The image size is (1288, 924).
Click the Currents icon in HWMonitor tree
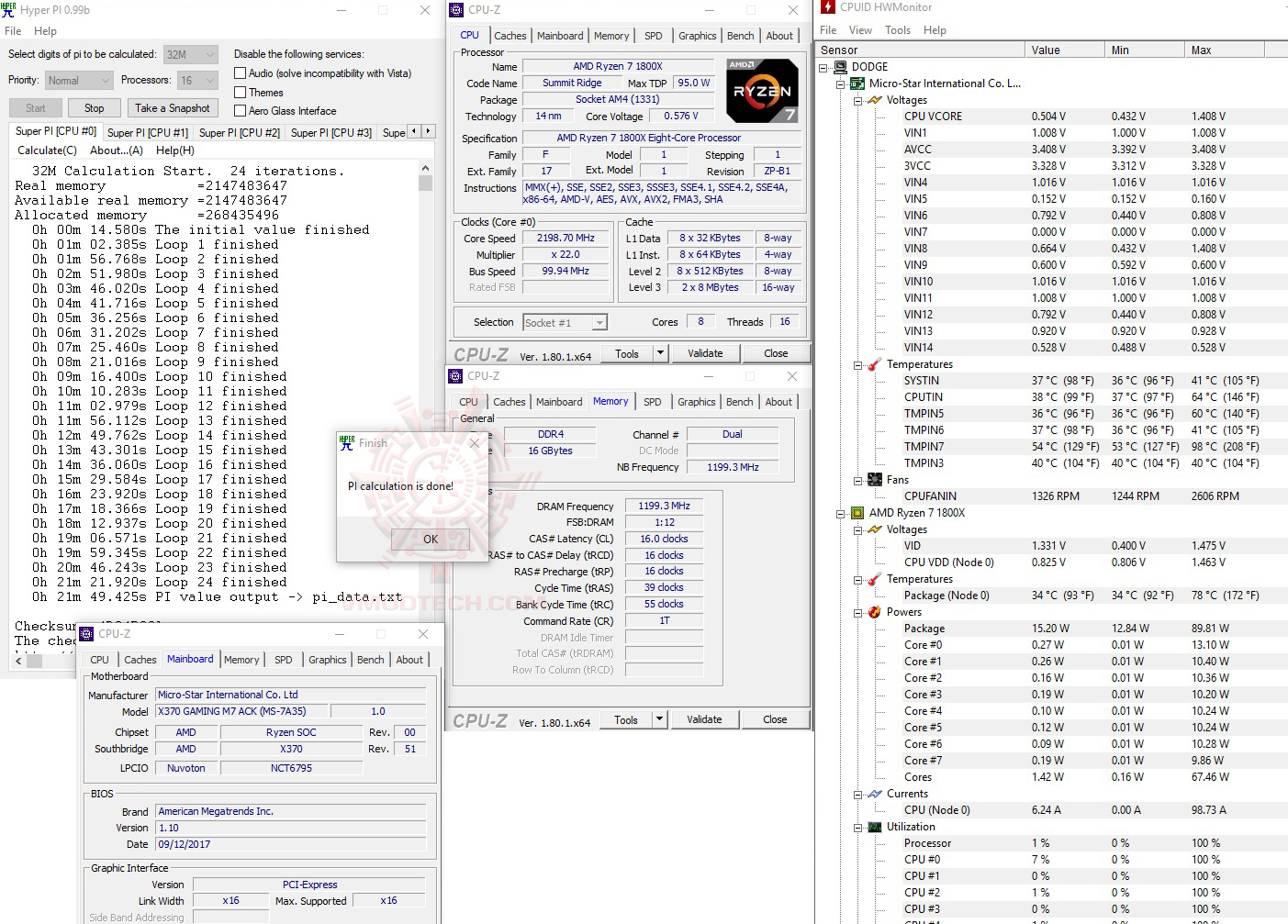875,794
